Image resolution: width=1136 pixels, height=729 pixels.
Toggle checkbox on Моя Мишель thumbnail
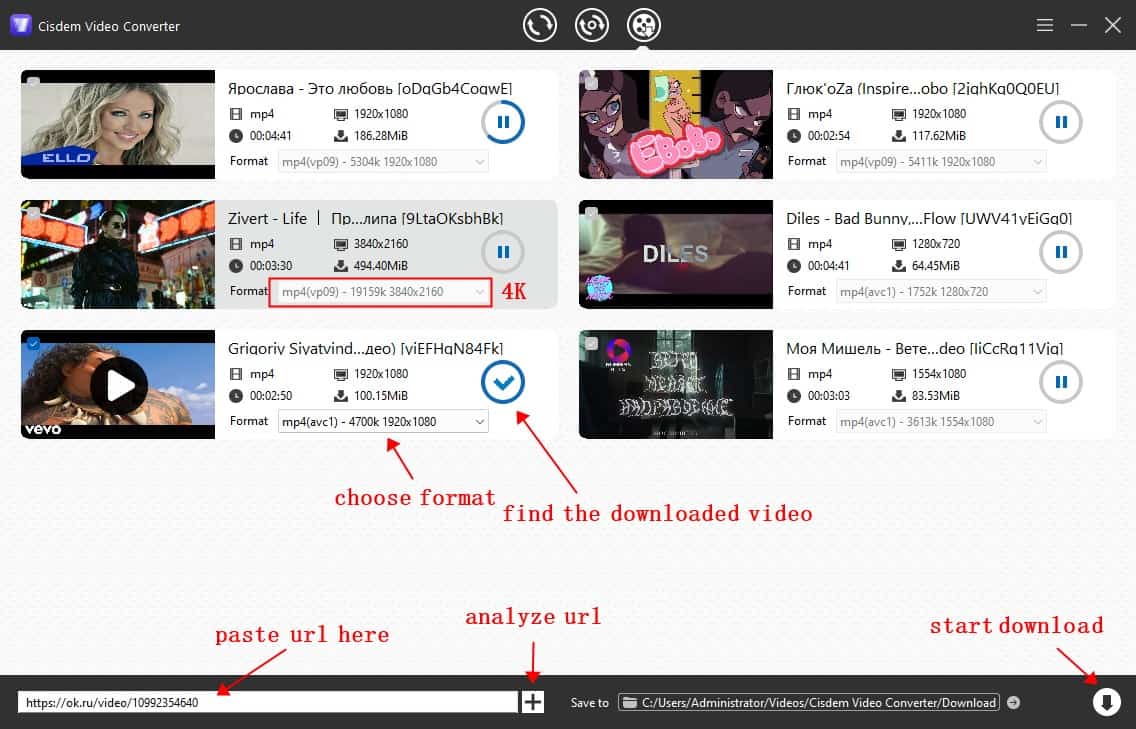click(591, 343)
